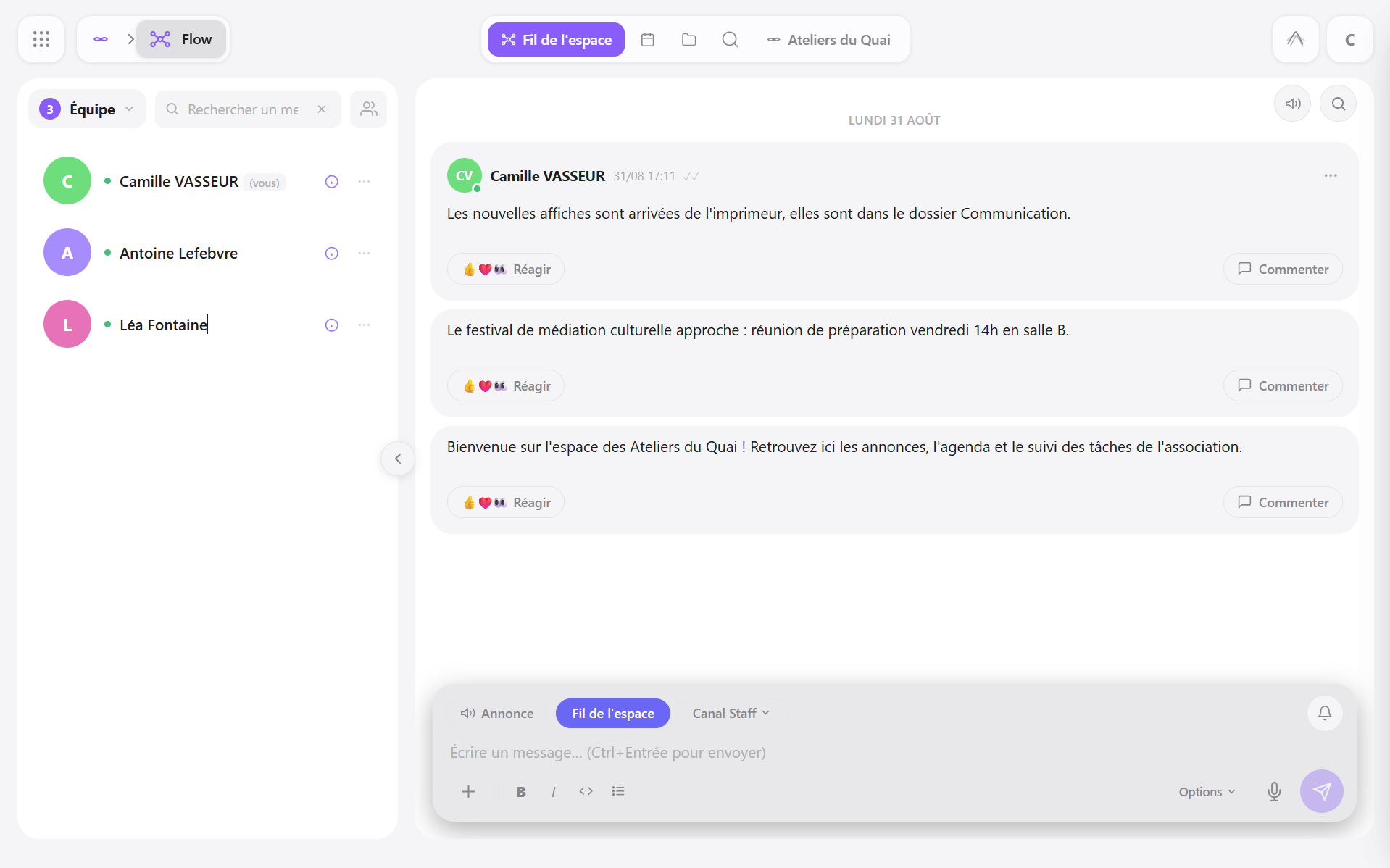Comment on the Bienvenue message
Screen dimensions: 1390x868
tap(1283, 502)
